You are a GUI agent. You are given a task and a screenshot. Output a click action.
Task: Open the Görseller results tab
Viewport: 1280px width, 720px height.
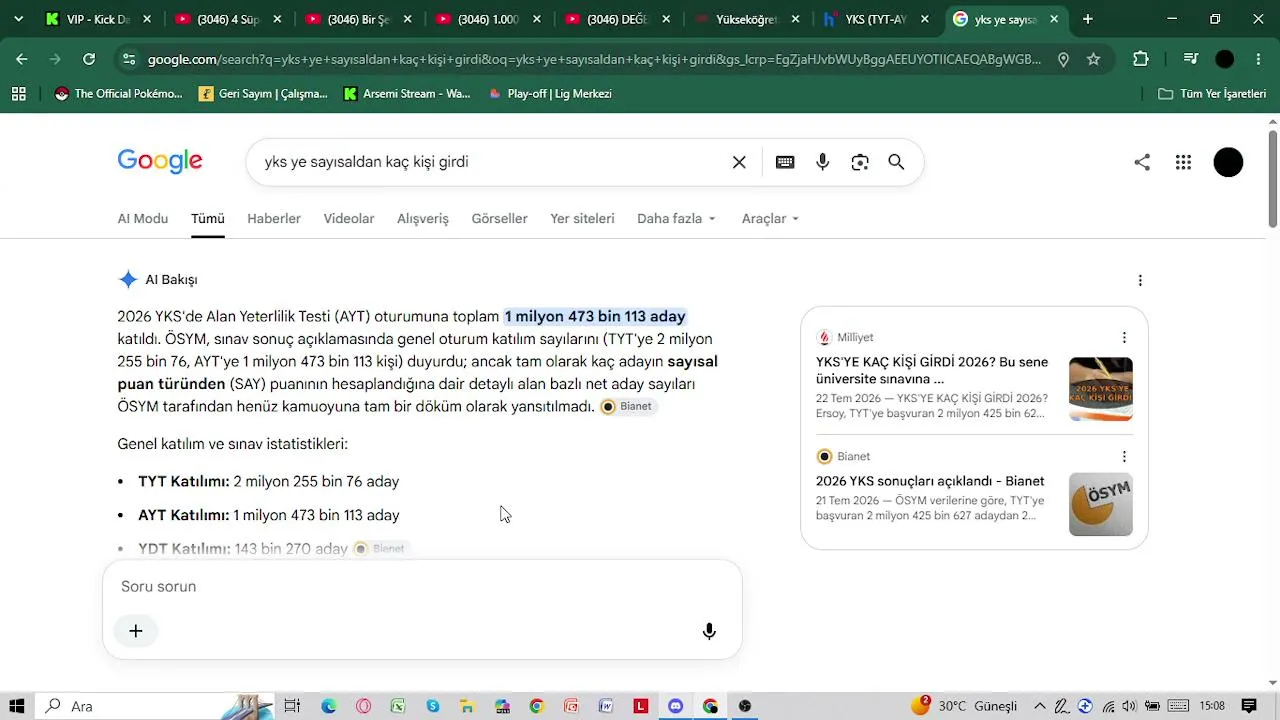point(500,218)
